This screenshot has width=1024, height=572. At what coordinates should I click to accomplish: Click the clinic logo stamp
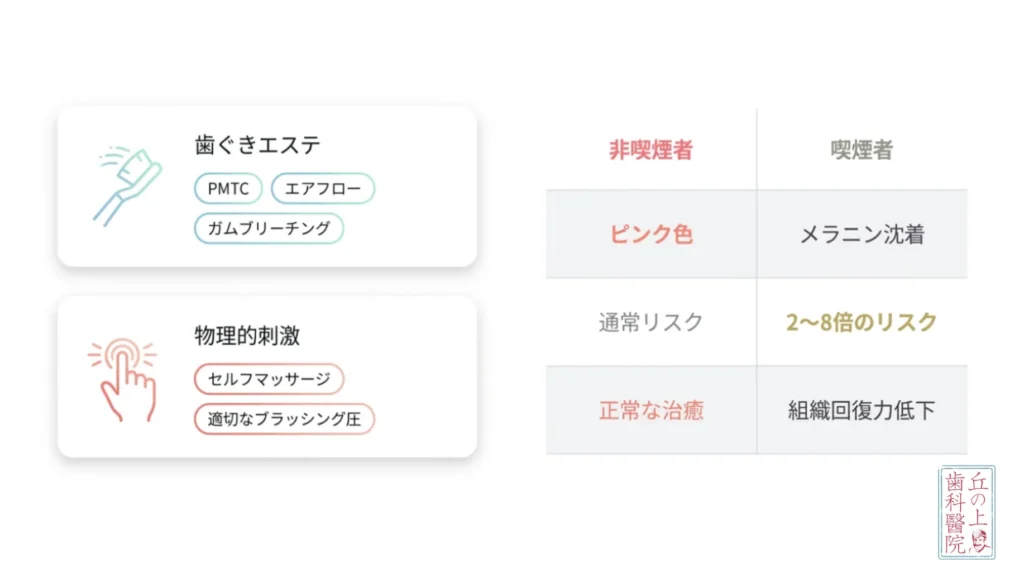pyautogui.click(x=967, y=513)
